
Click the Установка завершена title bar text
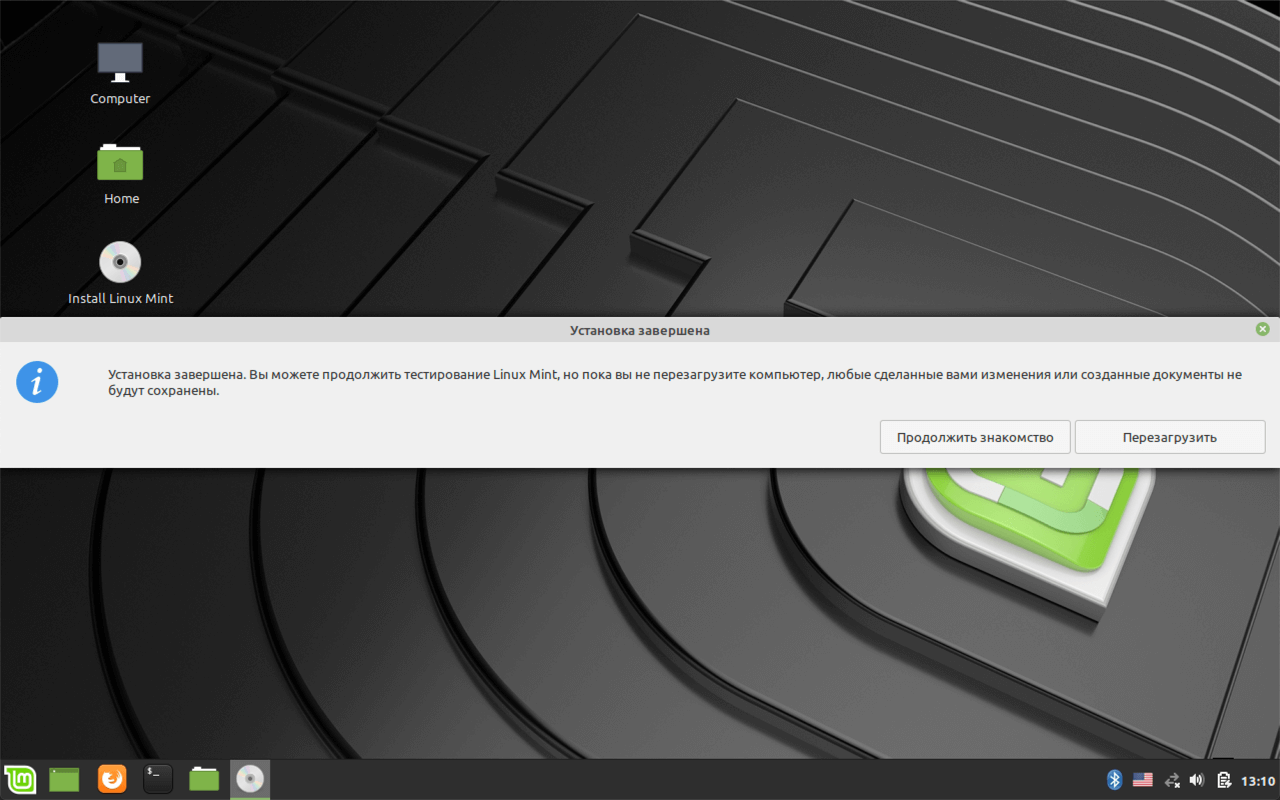tap(640, 330)
